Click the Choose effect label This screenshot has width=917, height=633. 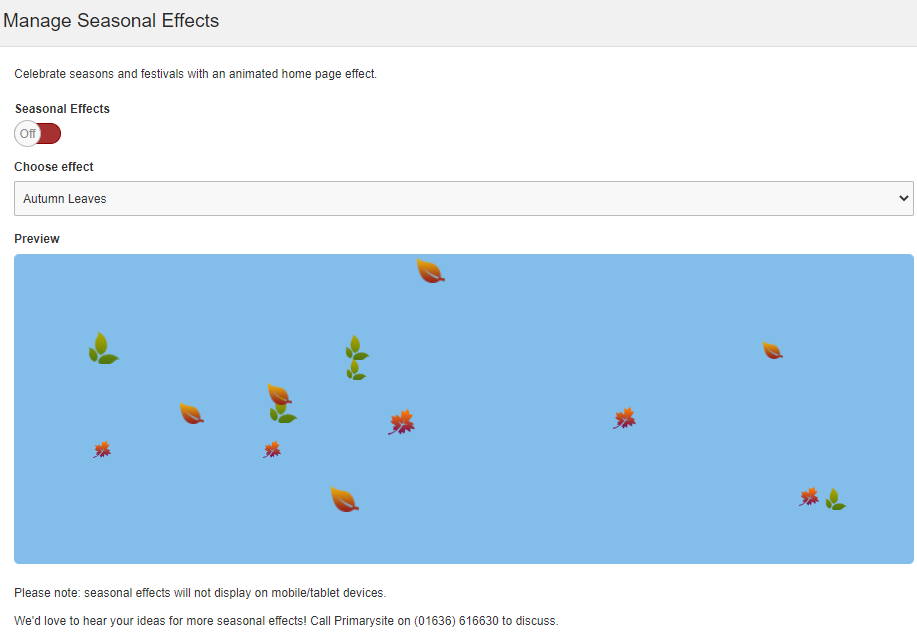[x=54, y=167]
